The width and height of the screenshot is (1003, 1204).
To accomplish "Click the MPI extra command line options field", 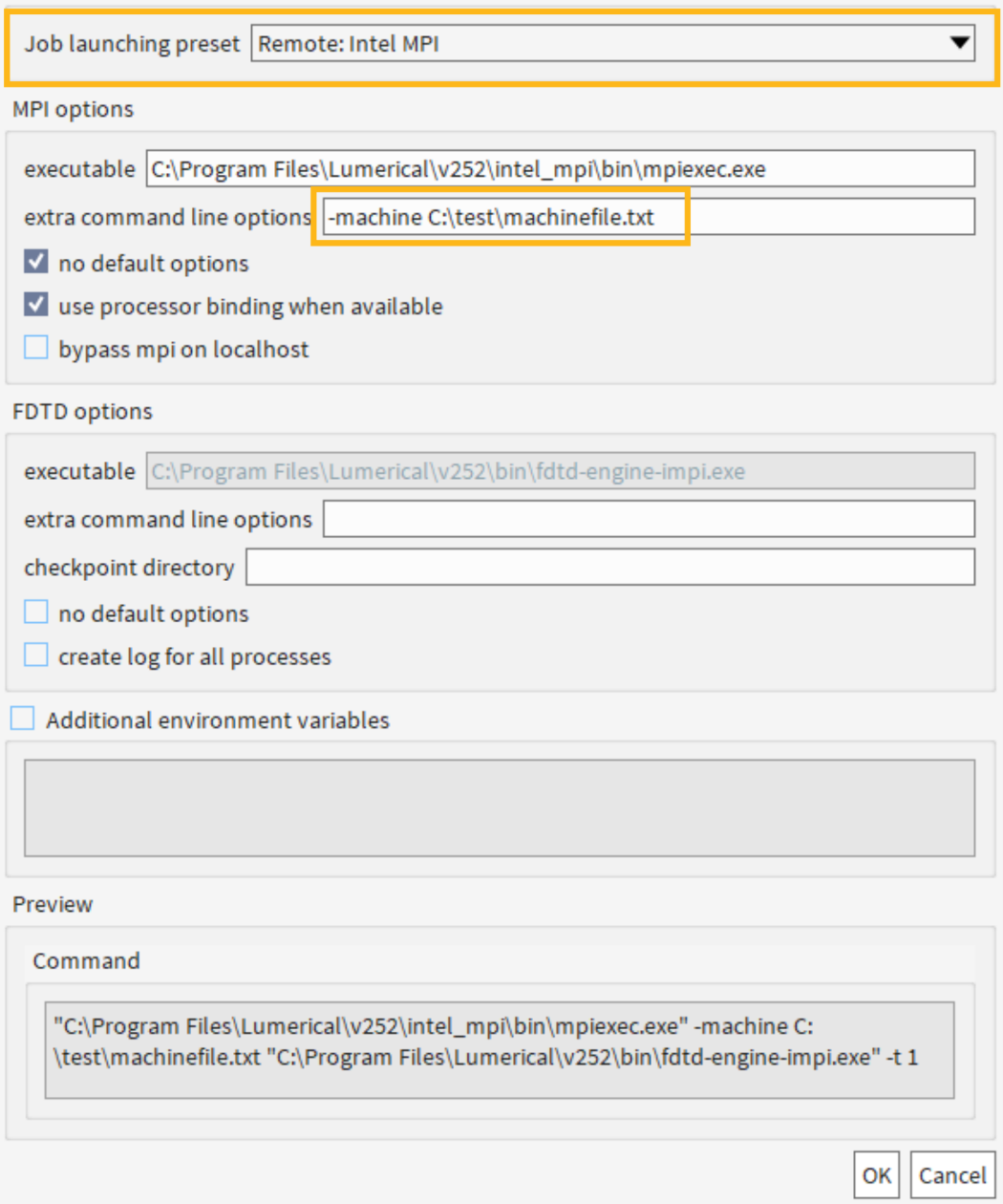I will [649, 217].
